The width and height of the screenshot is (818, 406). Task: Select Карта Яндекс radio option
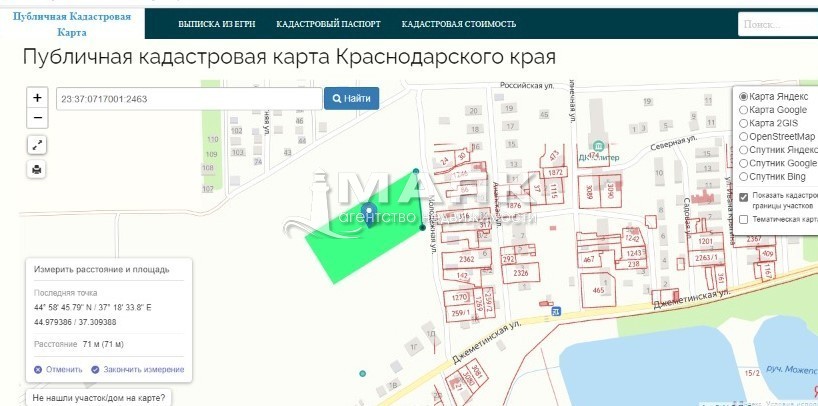click(x=743, y=96)
